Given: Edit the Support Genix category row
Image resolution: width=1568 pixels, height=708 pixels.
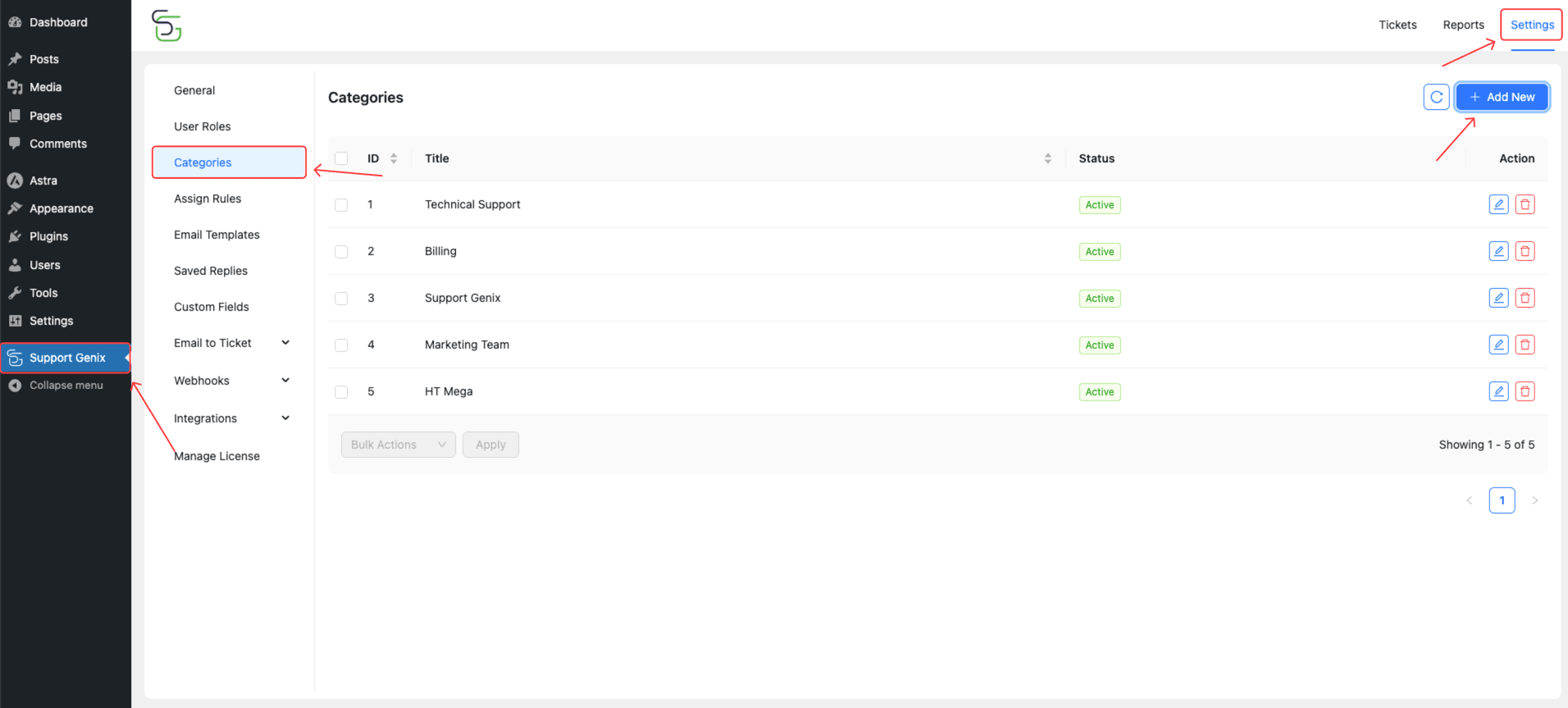Looking at the screenshot, I should [x=1498, y=298].
